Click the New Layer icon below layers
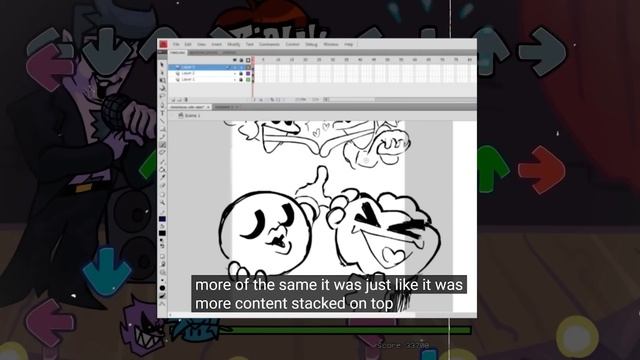 pyautogui.click(x=173, y=100)
